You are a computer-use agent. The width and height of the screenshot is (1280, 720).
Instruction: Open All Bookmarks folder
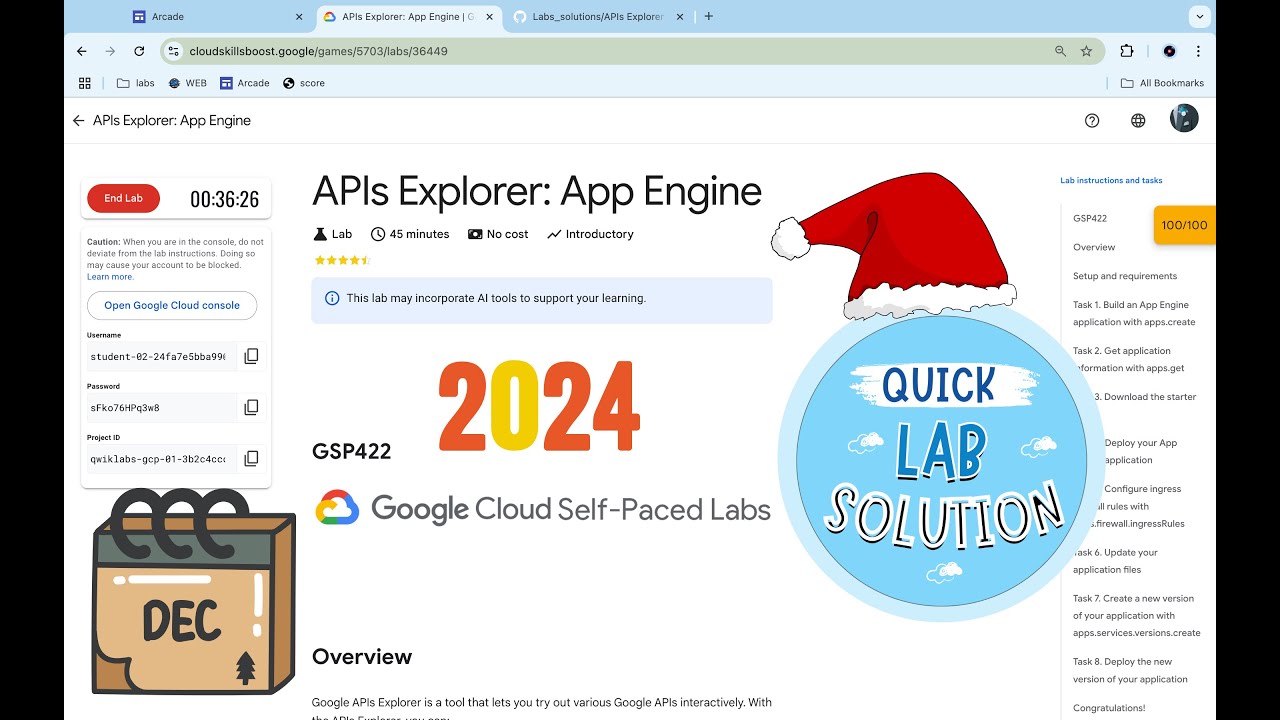1162,83
